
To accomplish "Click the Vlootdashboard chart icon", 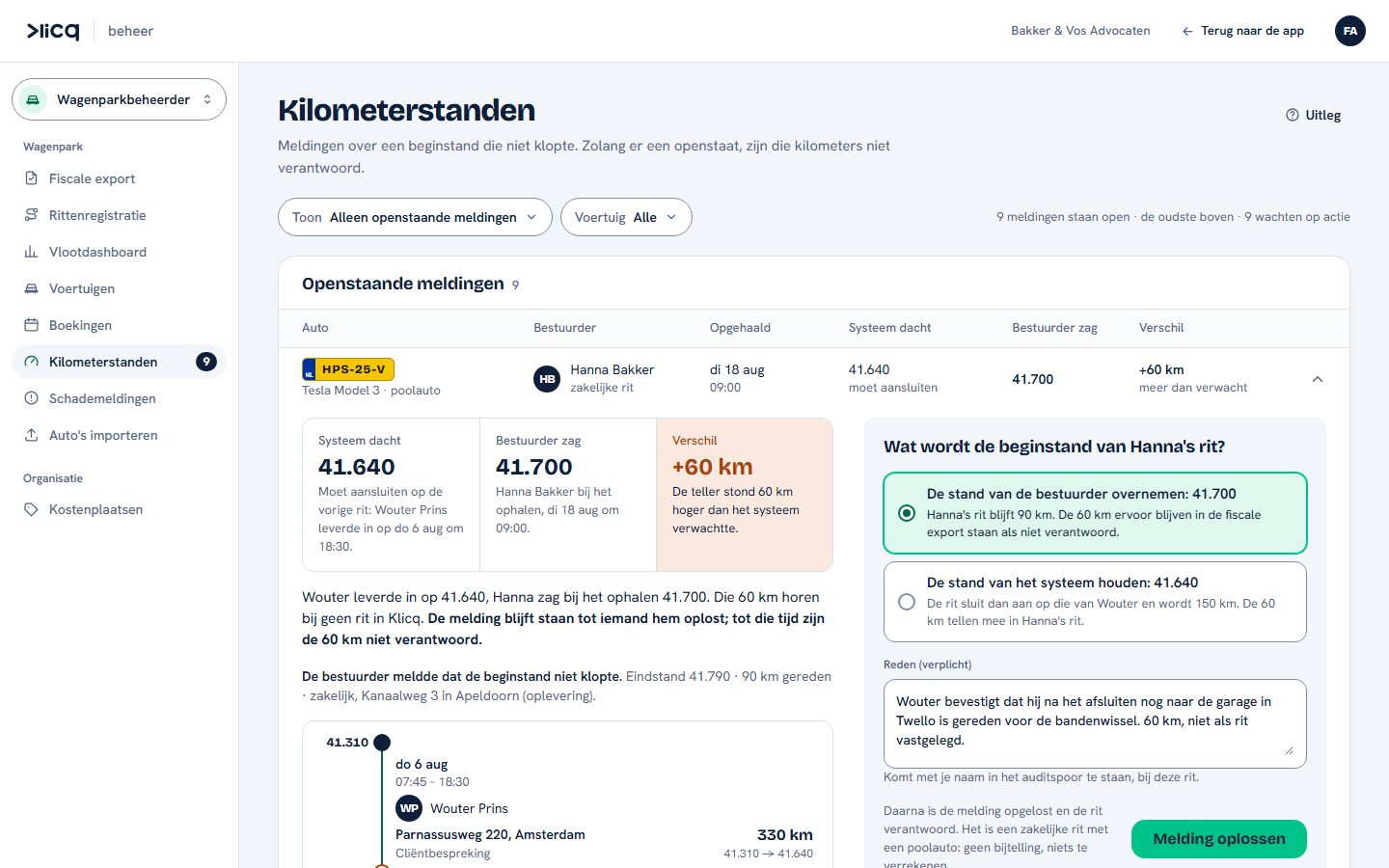I will pos(31,252).
